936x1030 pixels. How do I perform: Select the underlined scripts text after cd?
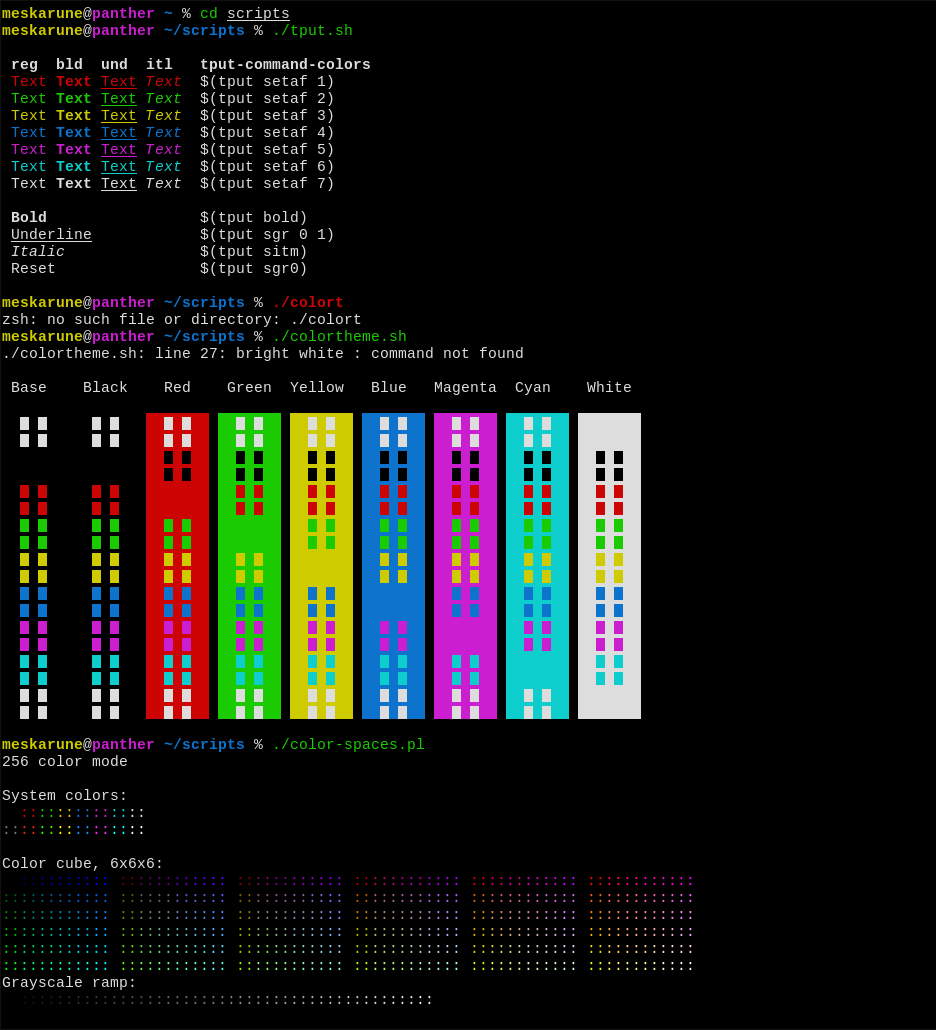pyautogui.click(x=258, y=13)
